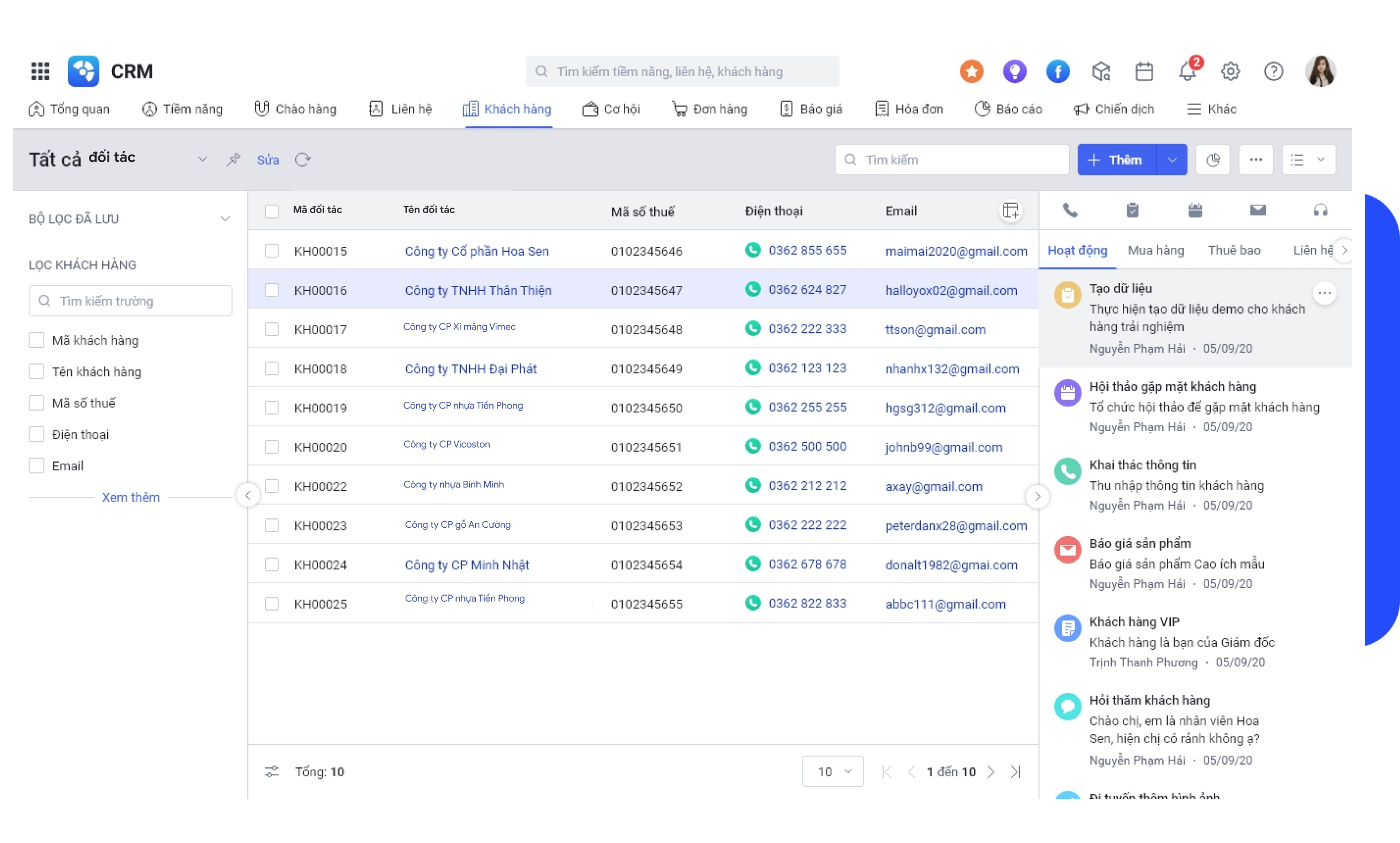
Task: Open the list view mode dropdown
Action: 1308,160
